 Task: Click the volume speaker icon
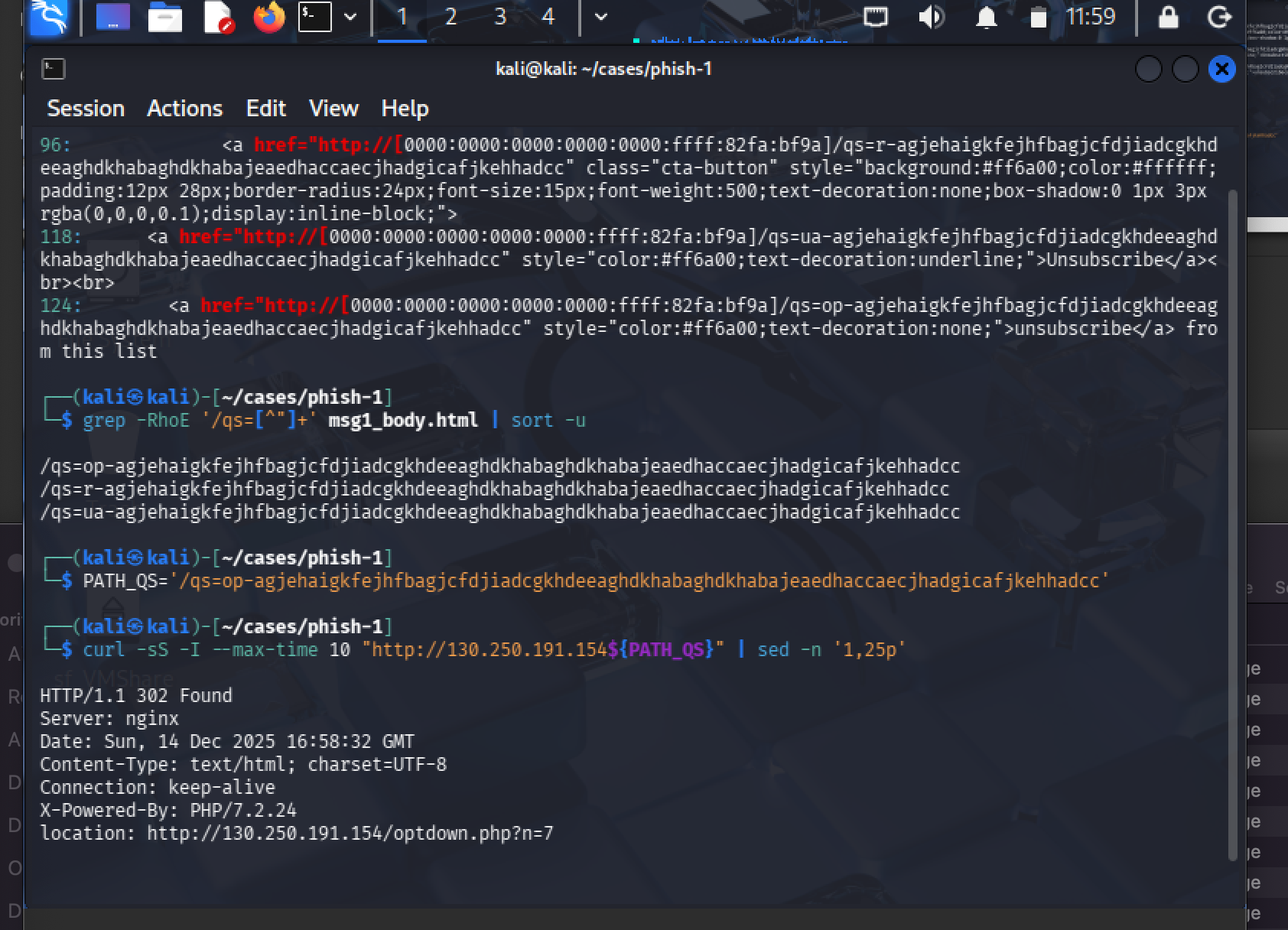click(931, 17)
